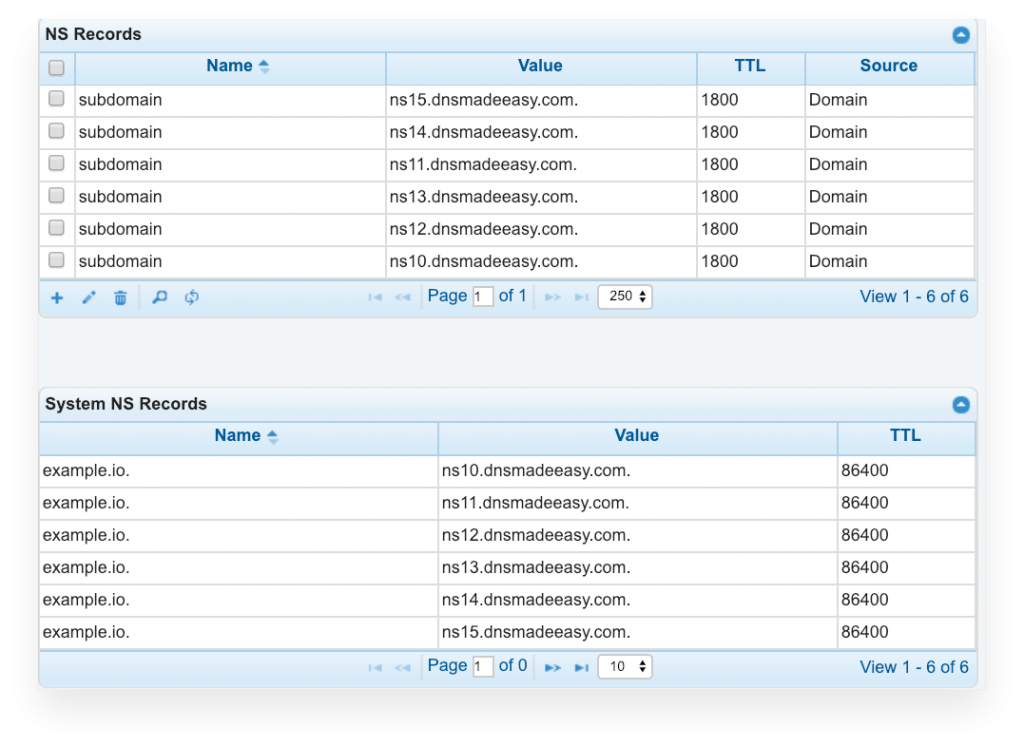Add a new NS record with plus icon
The image size is (1024, 747).
(57, 298)
